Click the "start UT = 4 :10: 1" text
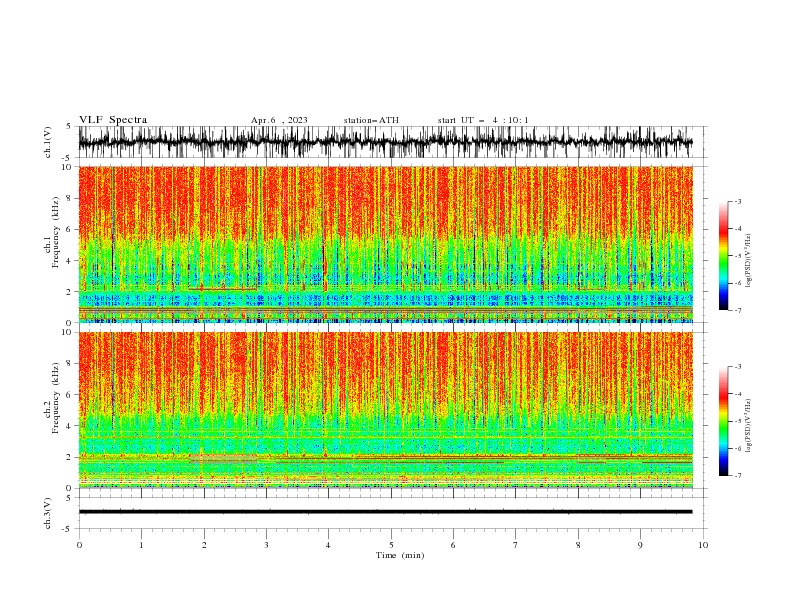Image resolution: width=792 pixels, height=612 pixels. pos(483,120)
